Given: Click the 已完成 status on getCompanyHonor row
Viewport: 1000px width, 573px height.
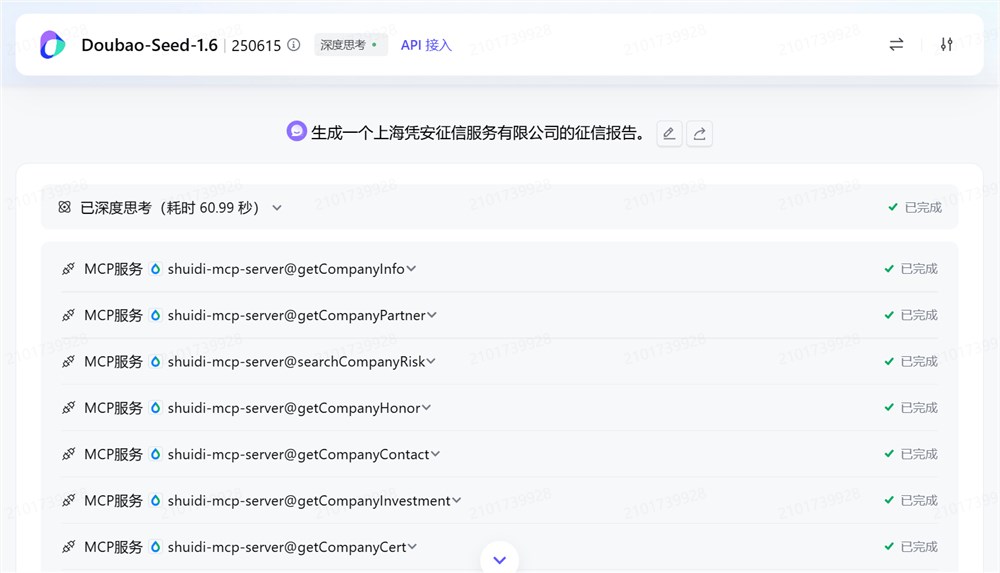Looking at the screenshot, I should [x=911, y=407].
